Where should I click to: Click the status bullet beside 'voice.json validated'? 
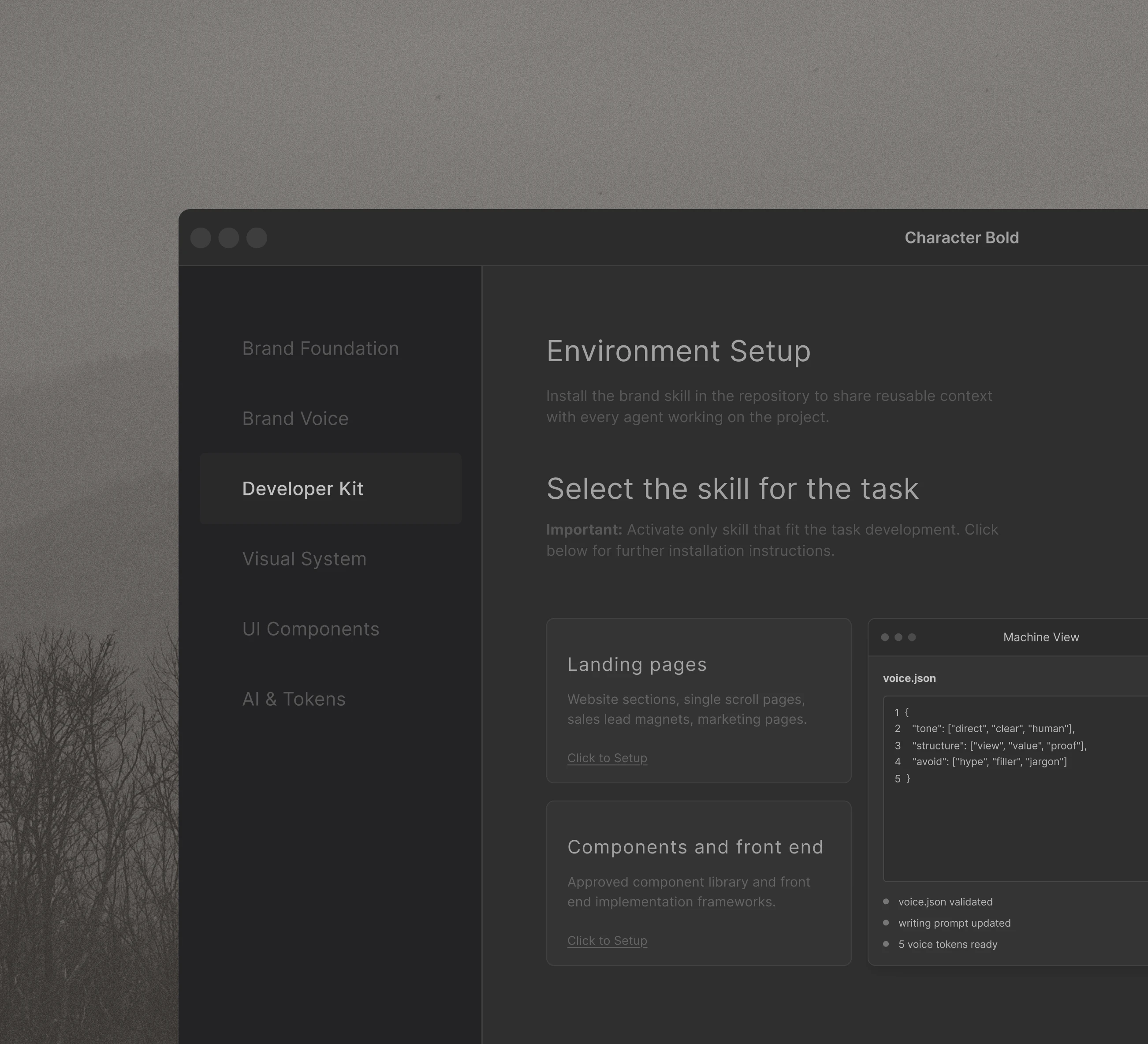coord(886,902)
